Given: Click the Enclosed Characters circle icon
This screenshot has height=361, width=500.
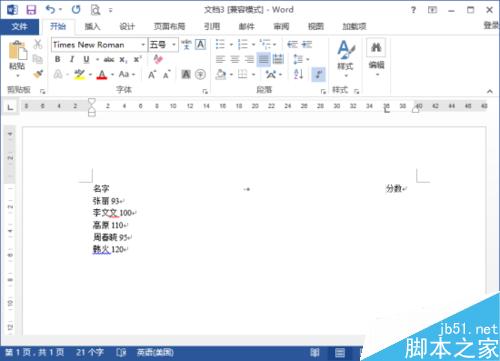Looking at the screenshot, I should click(x=200, y=74).
